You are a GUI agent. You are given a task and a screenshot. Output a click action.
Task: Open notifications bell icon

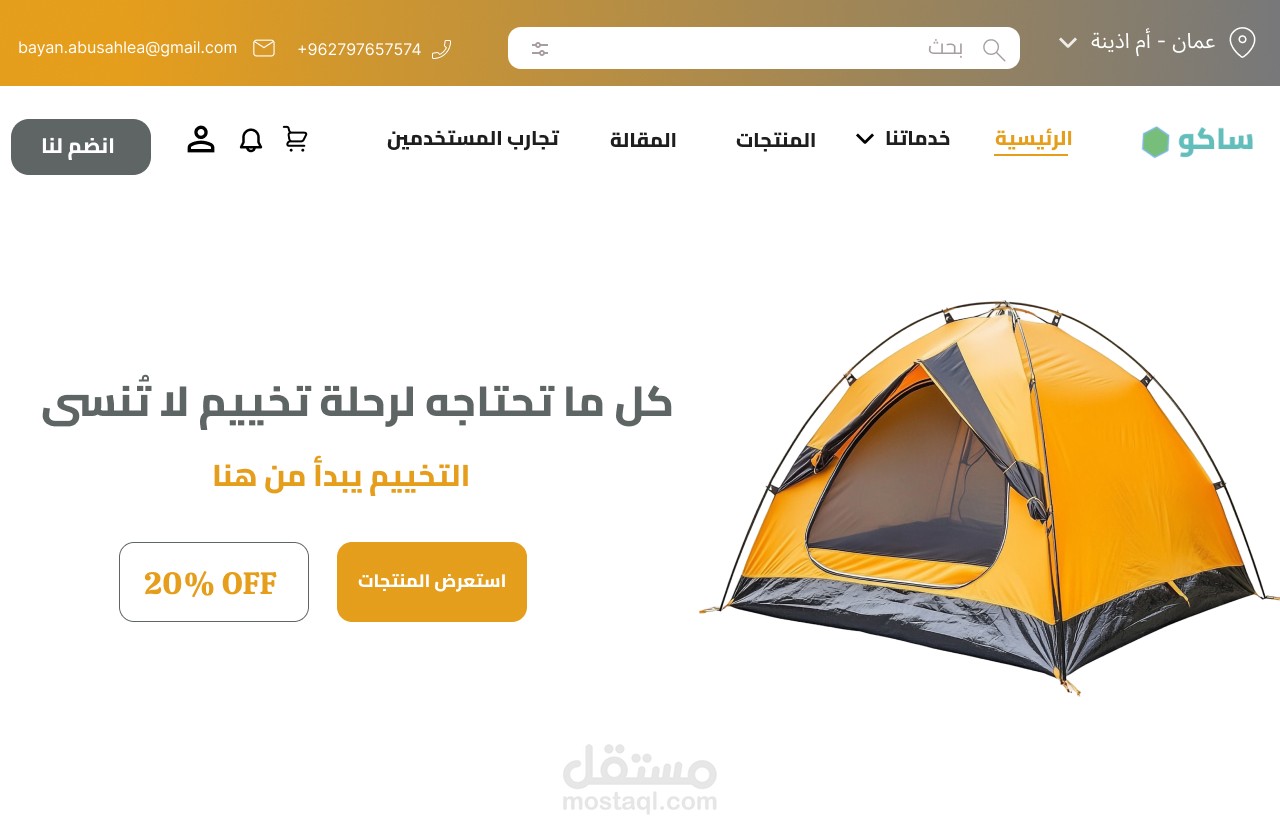pyautogui.click(x=251, y=140)
